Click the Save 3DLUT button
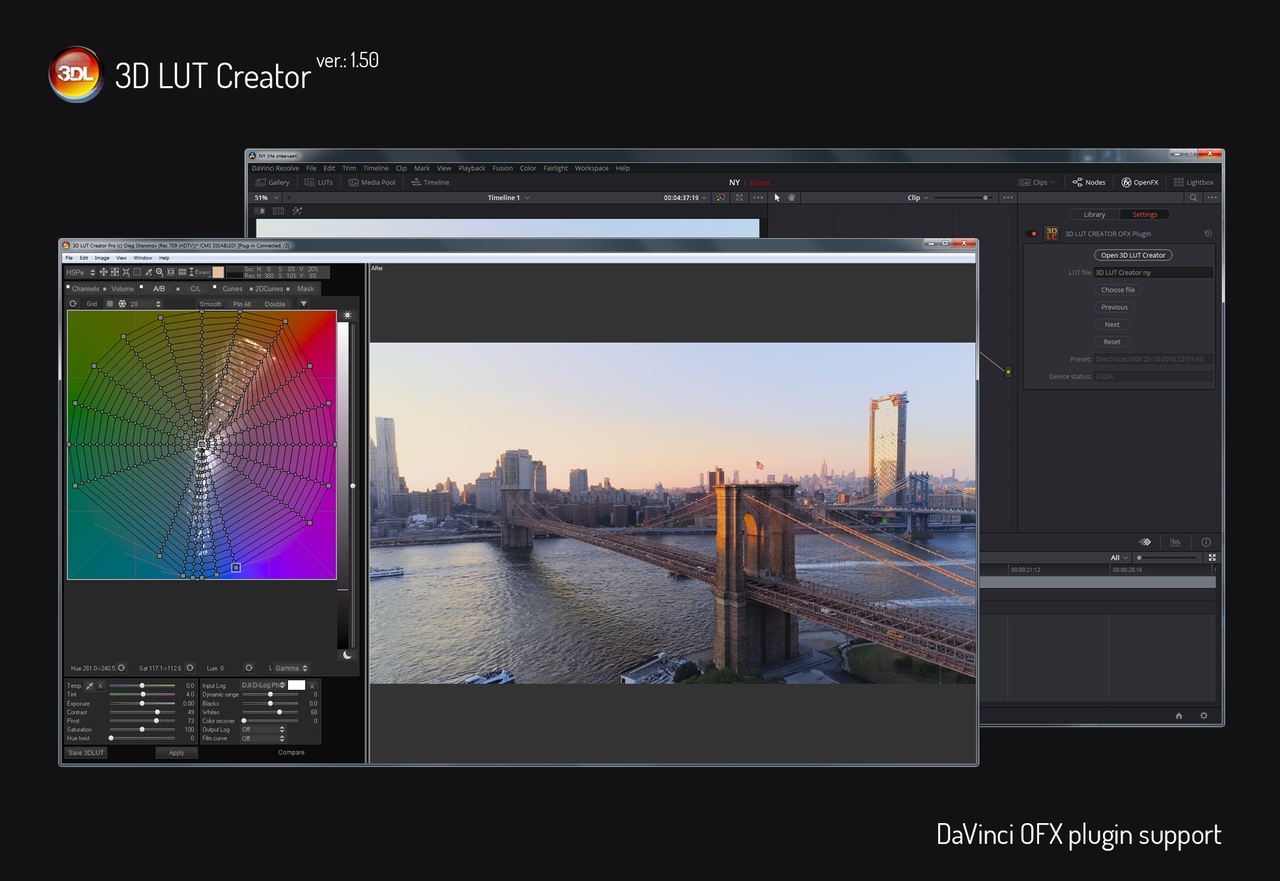This screenshot has height=881, width=1280. click(x=86, y=752)
